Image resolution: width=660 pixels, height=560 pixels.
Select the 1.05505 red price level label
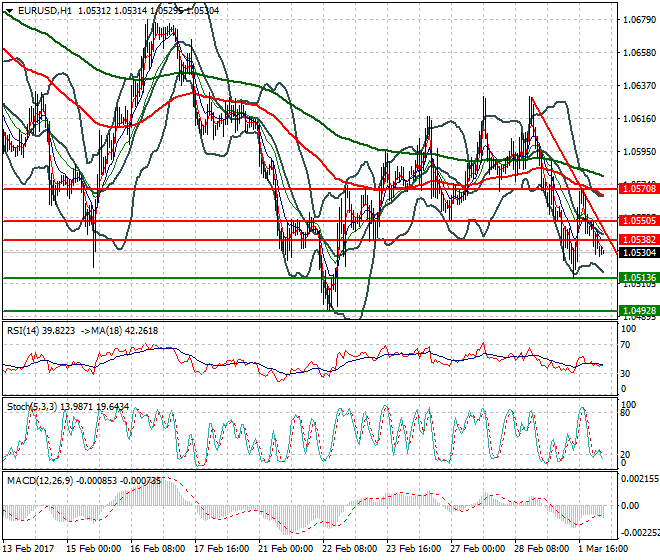pos(638,220)
